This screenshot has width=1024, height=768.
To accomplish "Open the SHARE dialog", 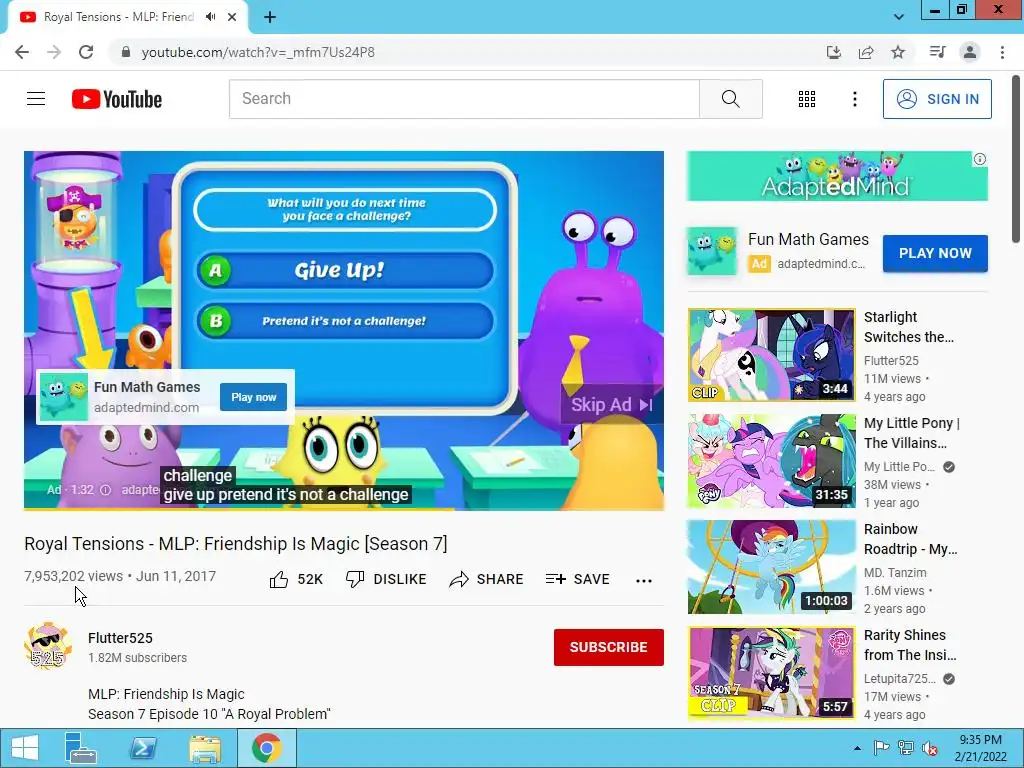I will [x=487, y=579].
